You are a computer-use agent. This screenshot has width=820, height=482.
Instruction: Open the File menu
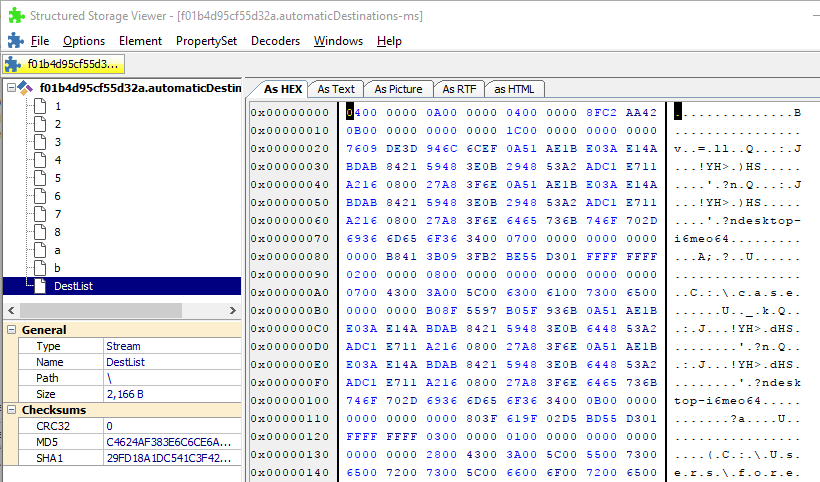tap(40, 41)
